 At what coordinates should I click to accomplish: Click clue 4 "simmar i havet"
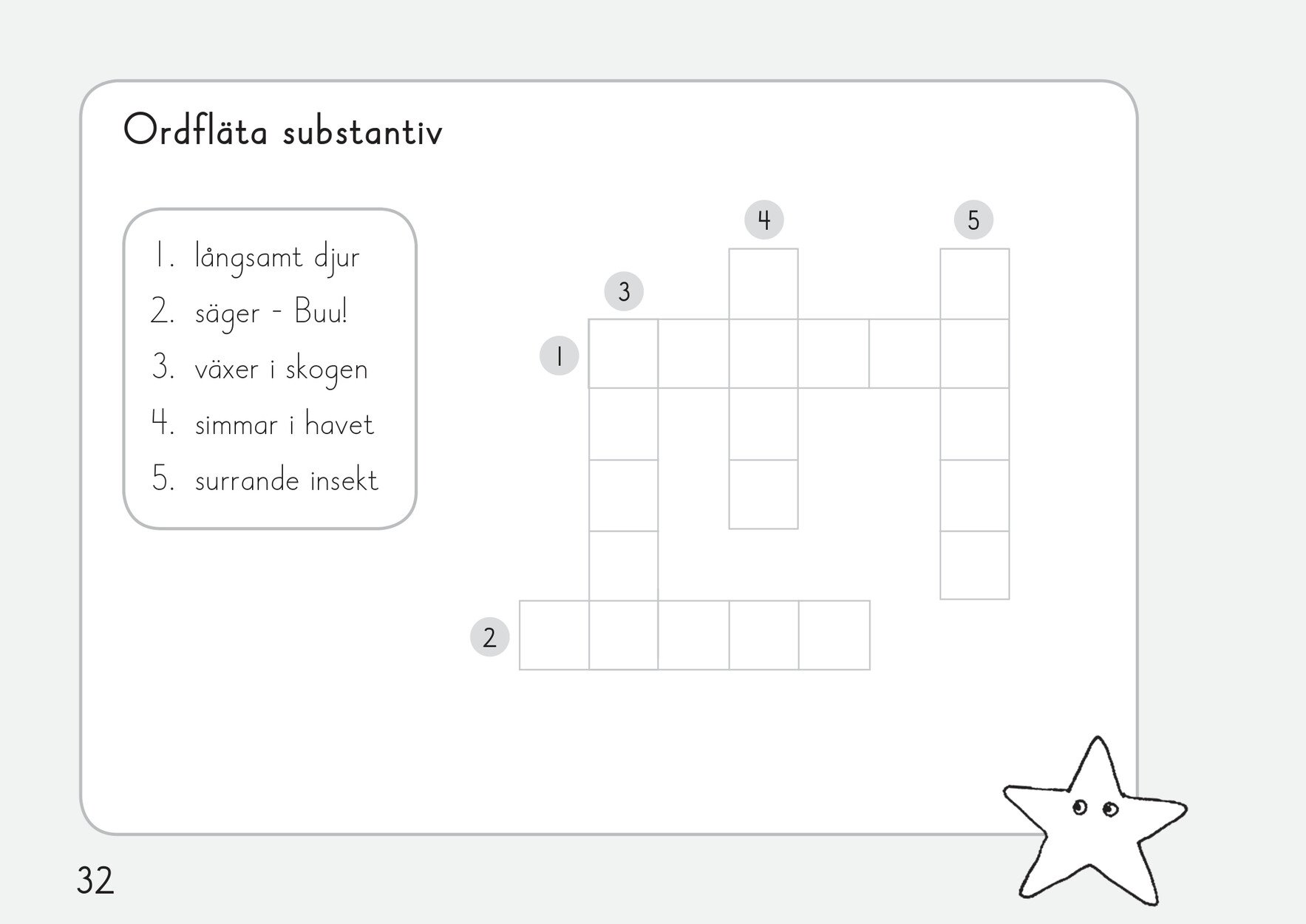point(284,424)
